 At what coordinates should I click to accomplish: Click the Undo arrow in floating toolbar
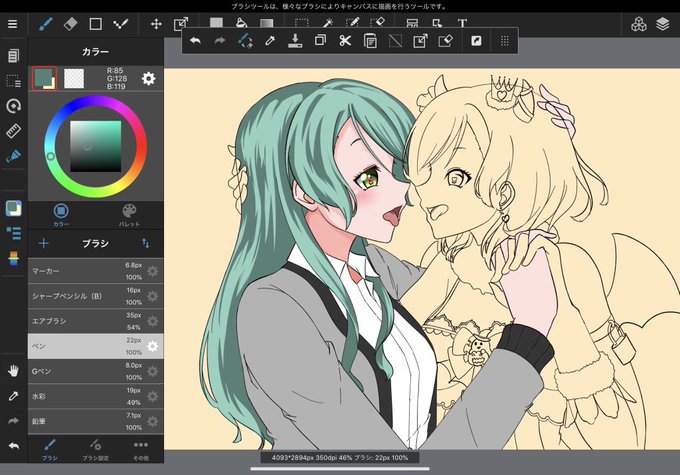(195, 41)
